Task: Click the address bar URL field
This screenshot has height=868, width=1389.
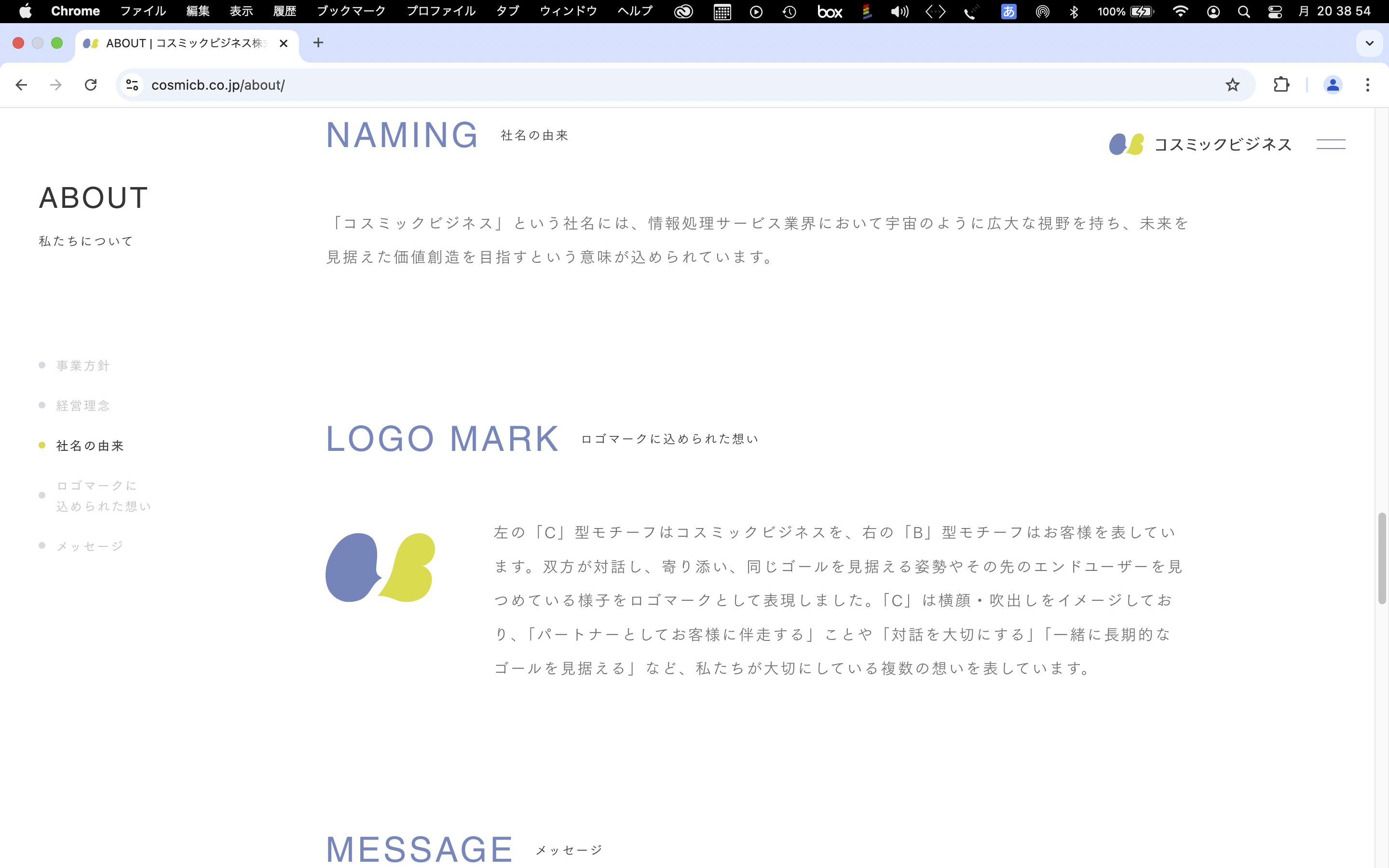Action: (x=631, y=85)
